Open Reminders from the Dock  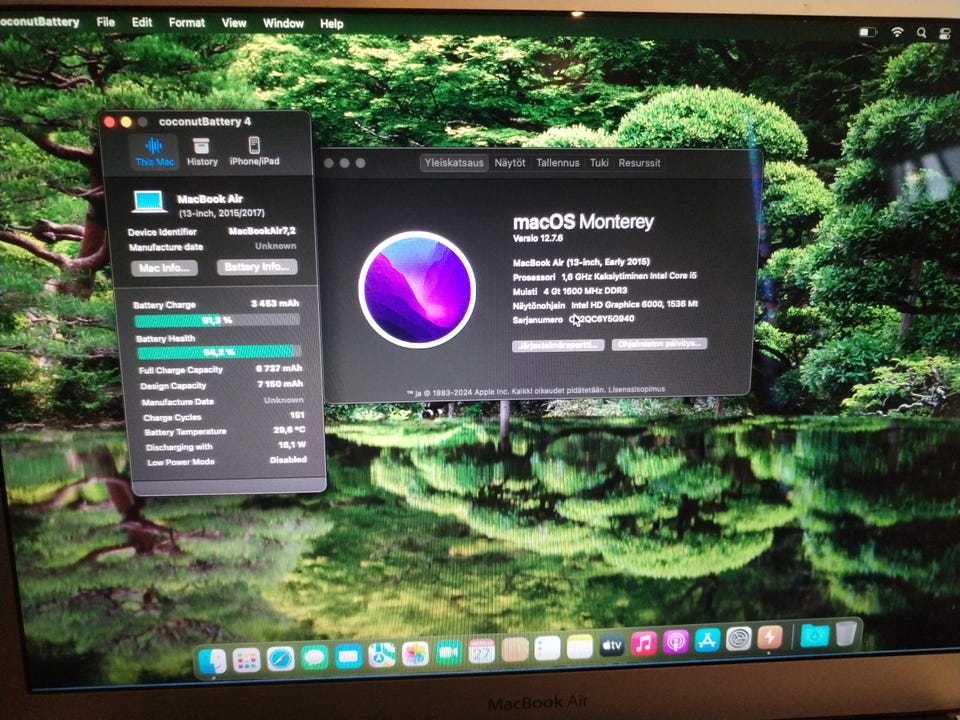[547, 648]
